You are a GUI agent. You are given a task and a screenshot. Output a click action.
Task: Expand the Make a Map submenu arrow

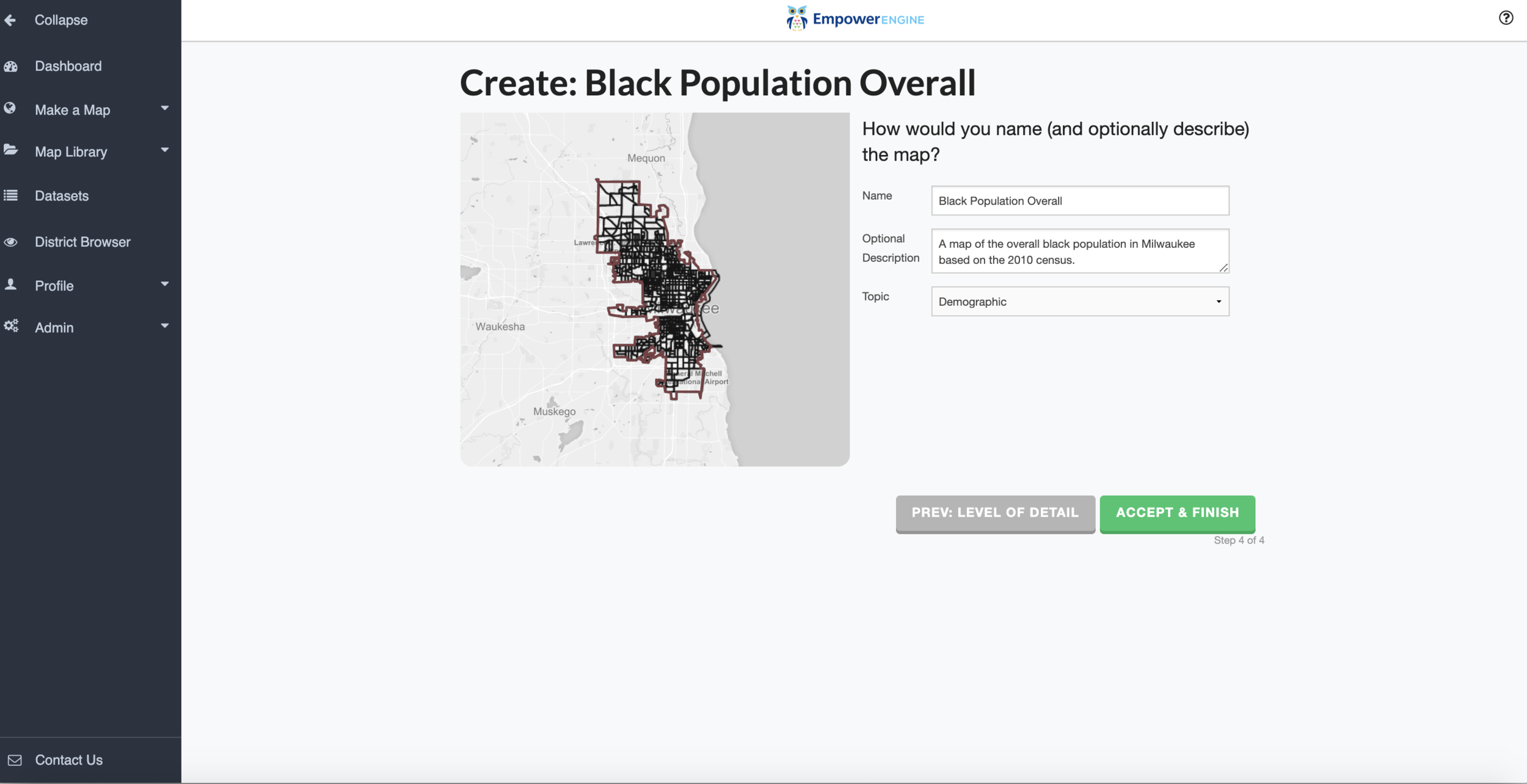pos(164,109)
